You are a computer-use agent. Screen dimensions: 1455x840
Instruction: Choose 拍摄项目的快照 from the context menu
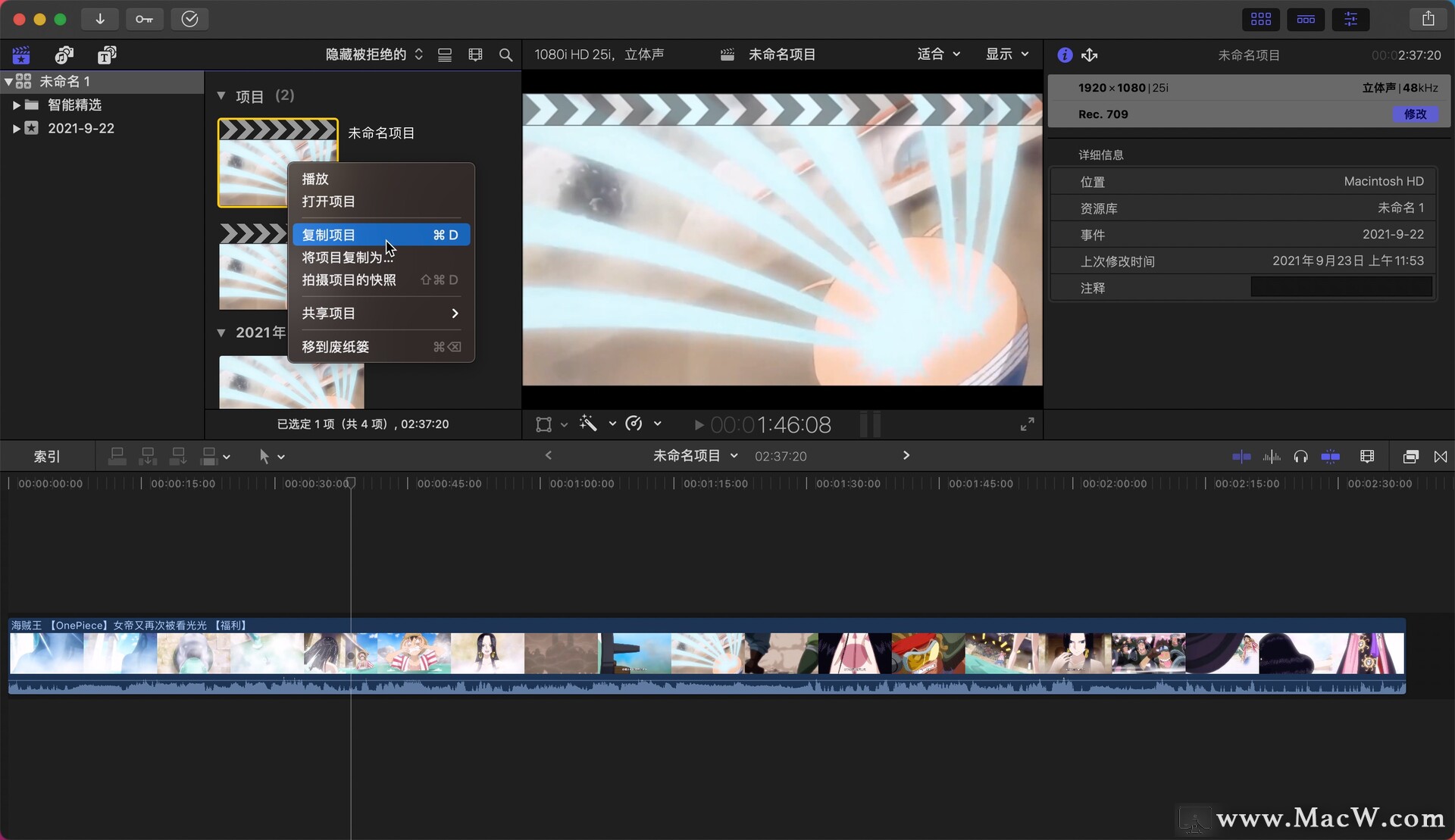click(x=381, y=279)
